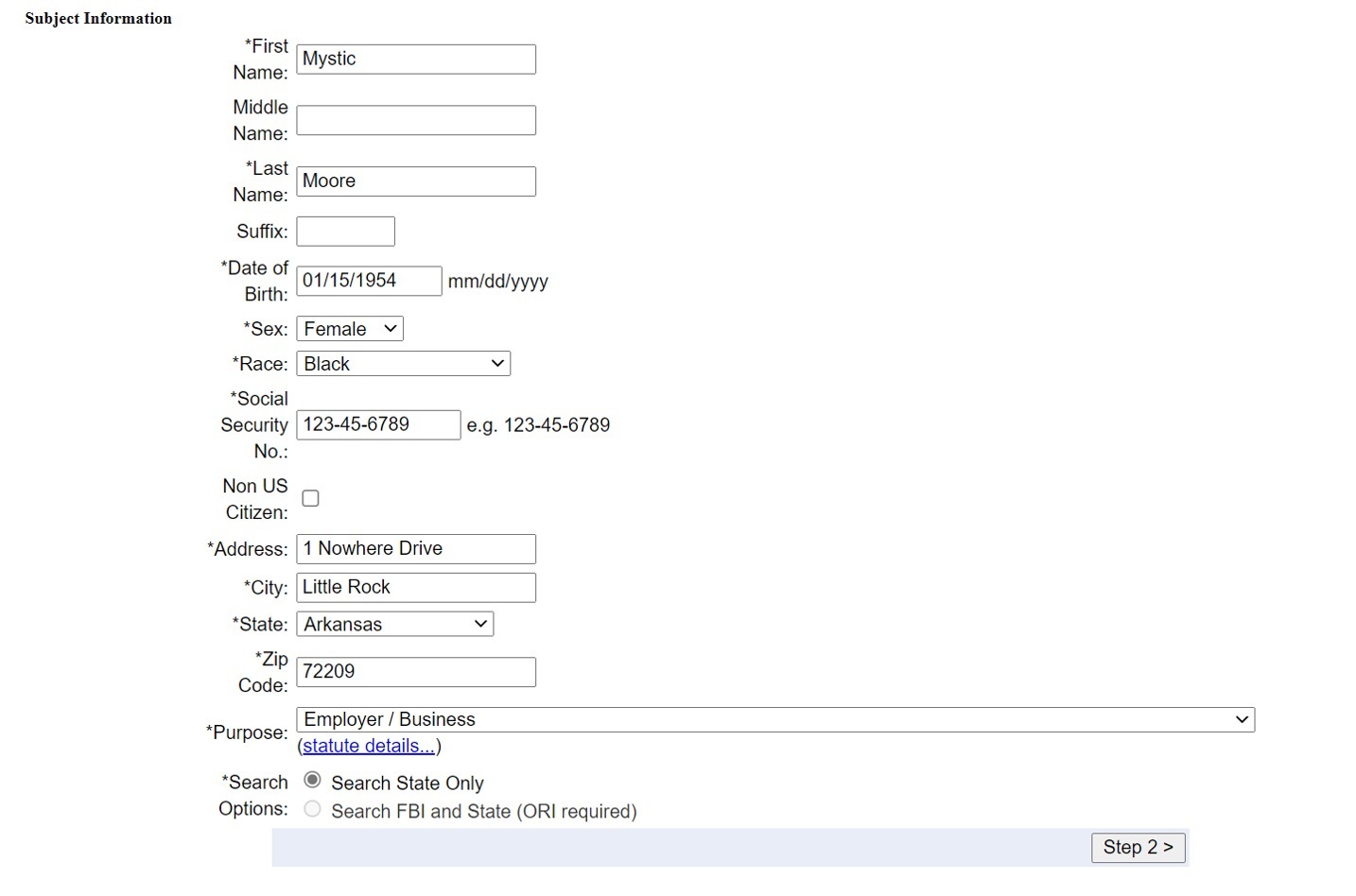Click the Social Security No. field

378,424
